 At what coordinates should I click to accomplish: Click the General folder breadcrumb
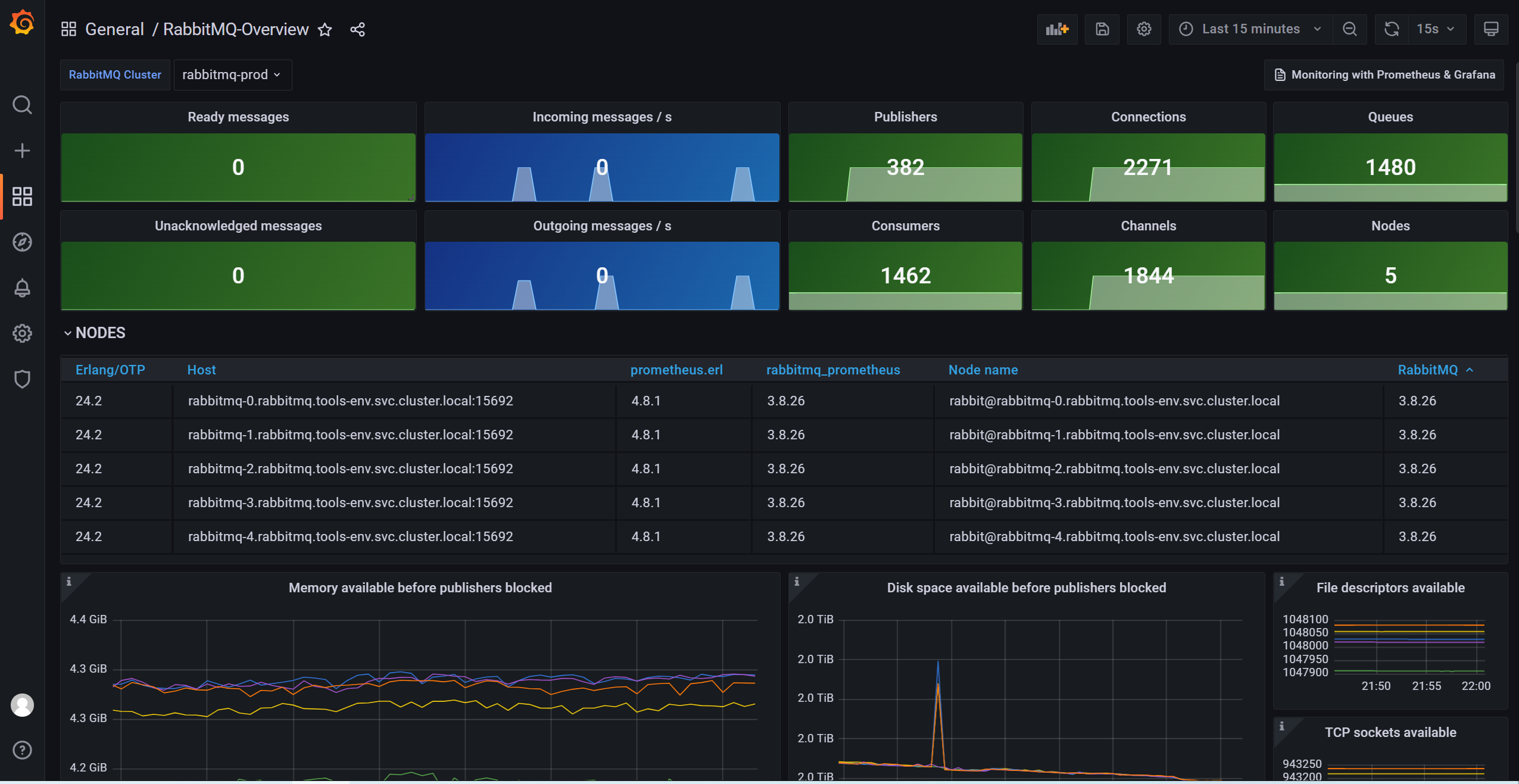point(114,29)
